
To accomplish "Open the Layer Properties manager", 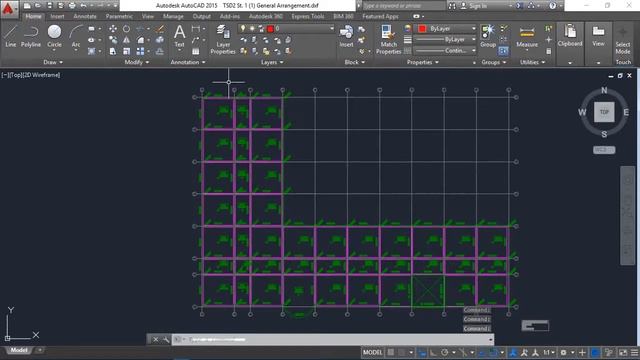I will coord(223,39).
